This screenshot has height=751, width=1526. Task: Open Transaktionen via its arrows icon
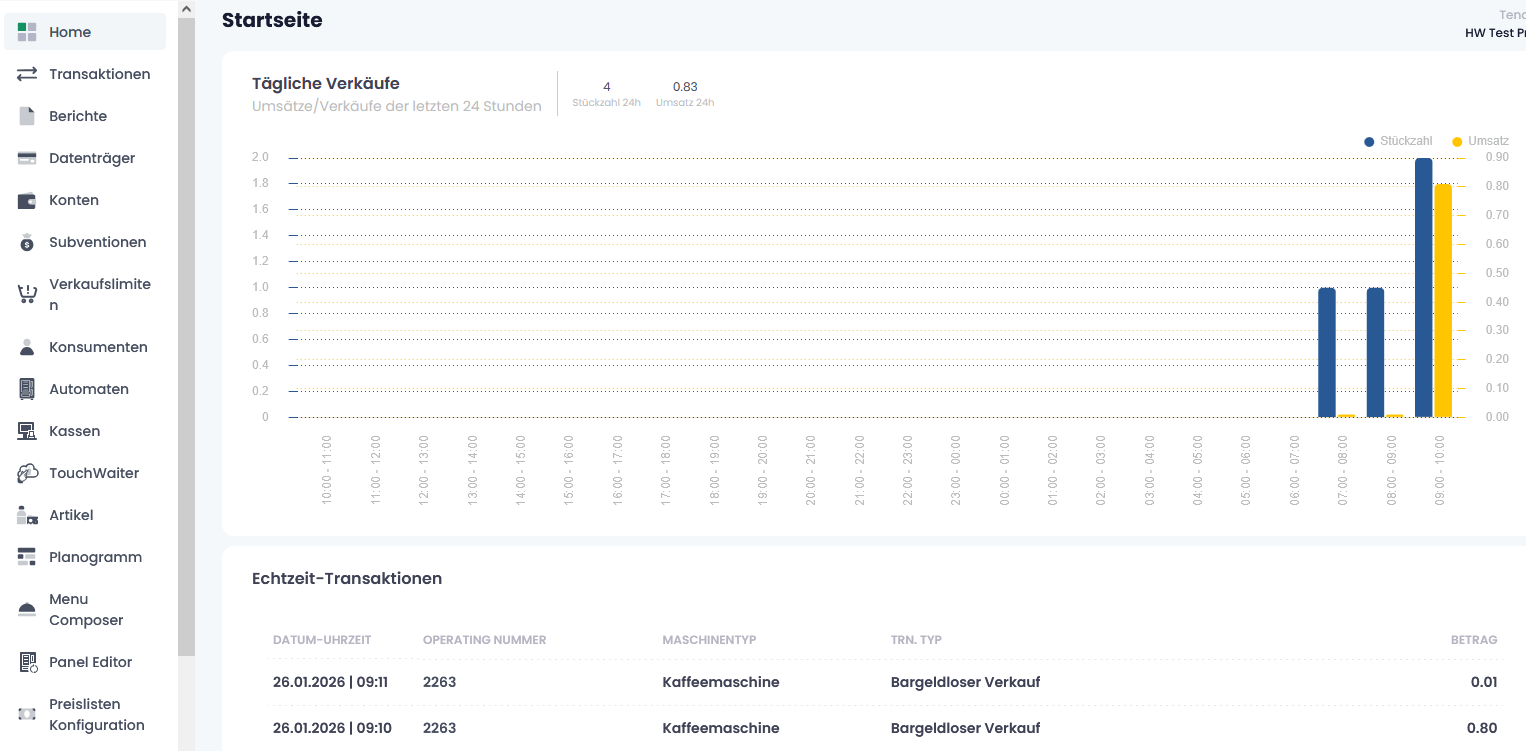click(27, 74)
